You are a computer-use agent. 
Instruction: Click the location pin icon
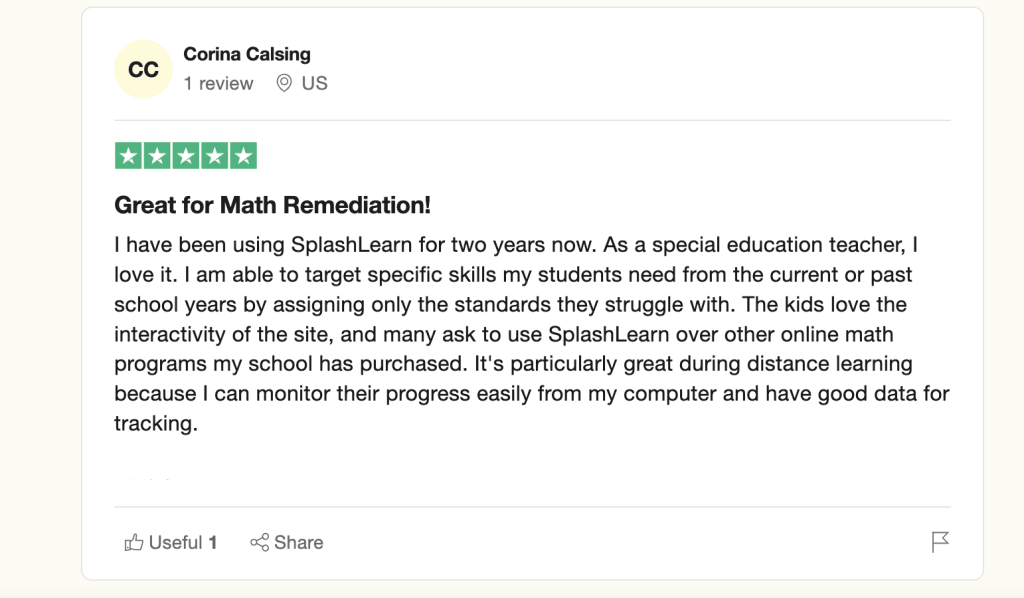pos(284,84)
